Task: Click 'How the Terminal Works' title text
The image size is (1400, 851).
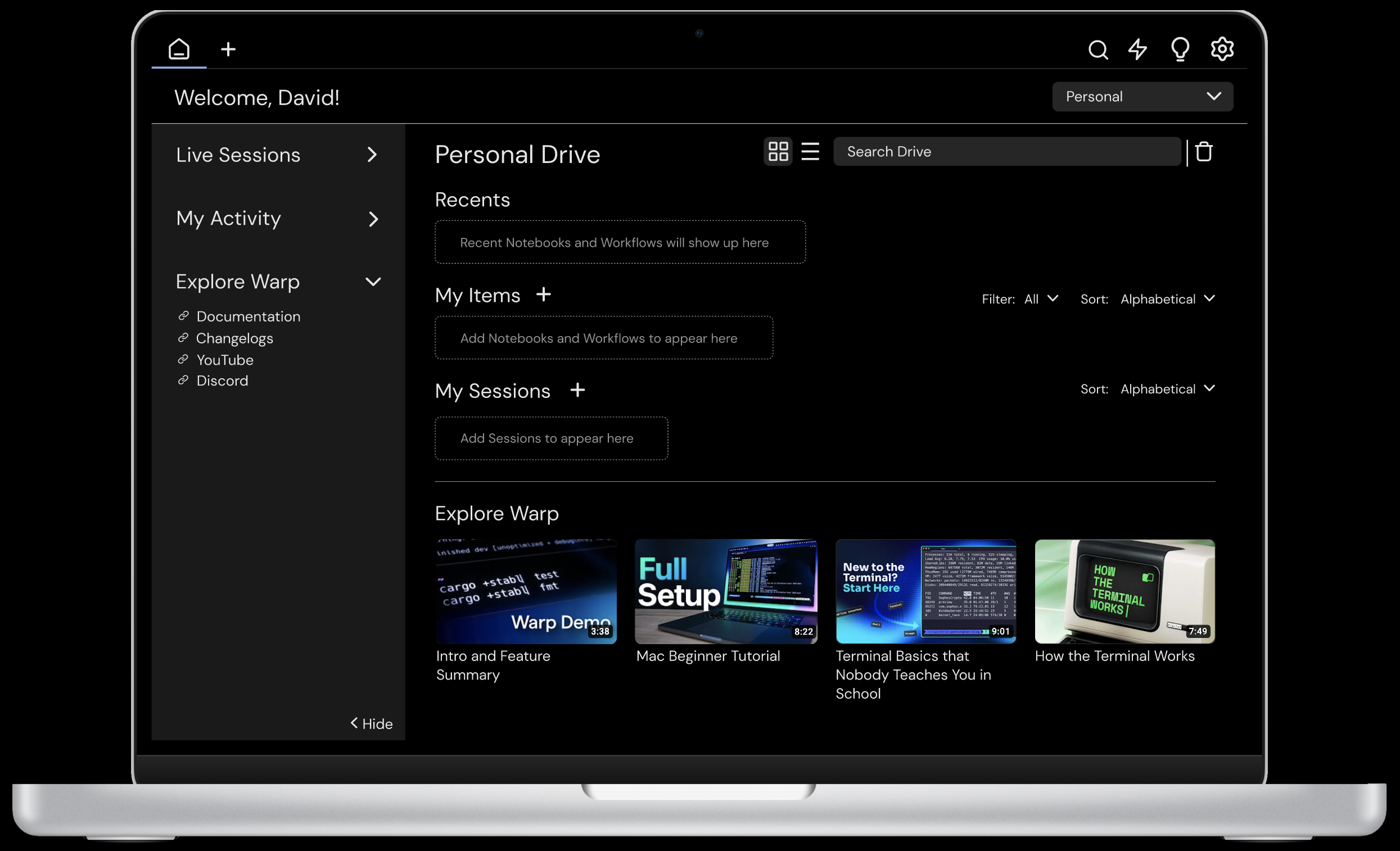Action: (x=1115, y=656)
